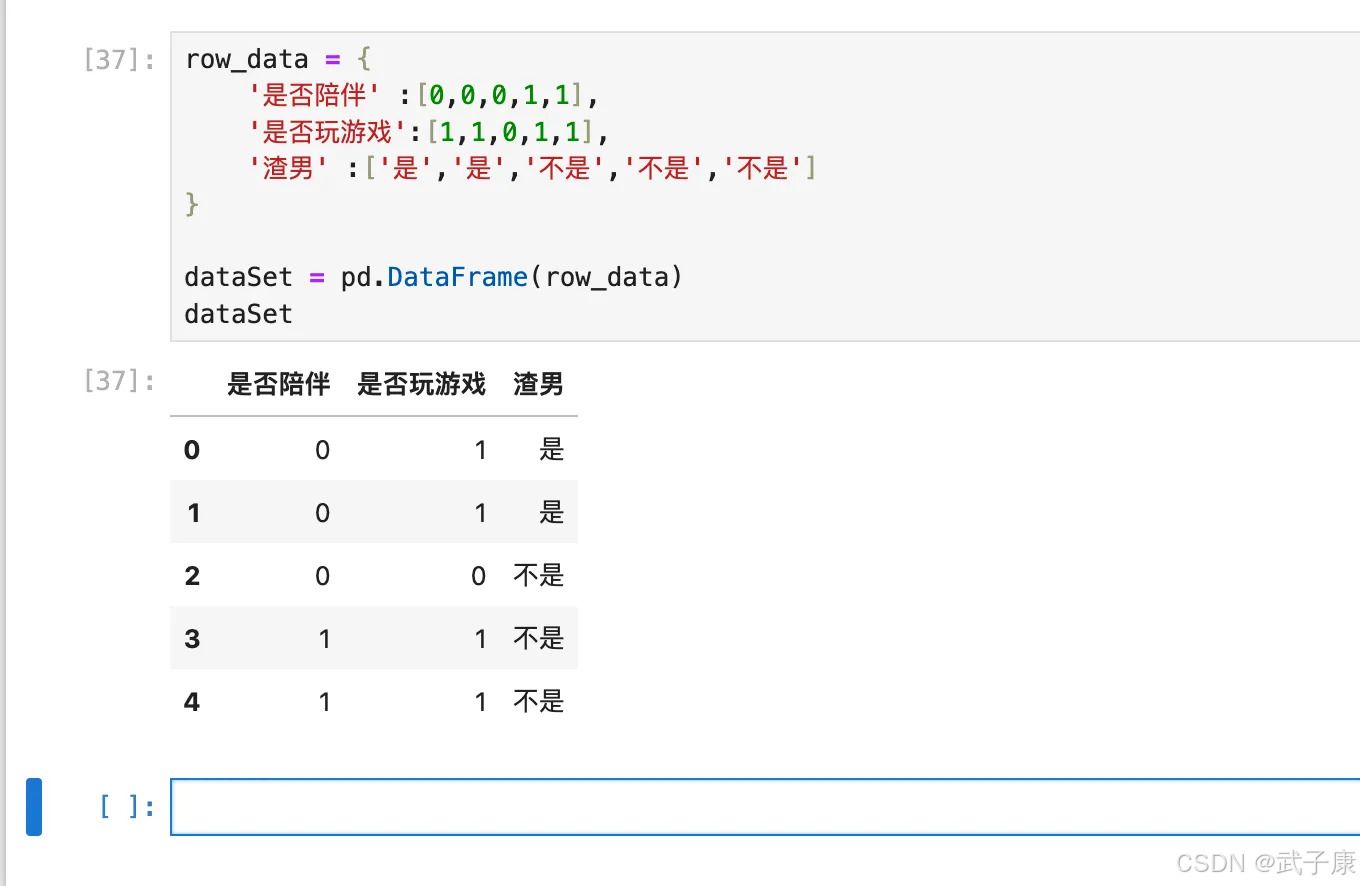
Task: Click the 'dataSet = pd.DataFrame(row_data)' line
Action: (434, 277)
